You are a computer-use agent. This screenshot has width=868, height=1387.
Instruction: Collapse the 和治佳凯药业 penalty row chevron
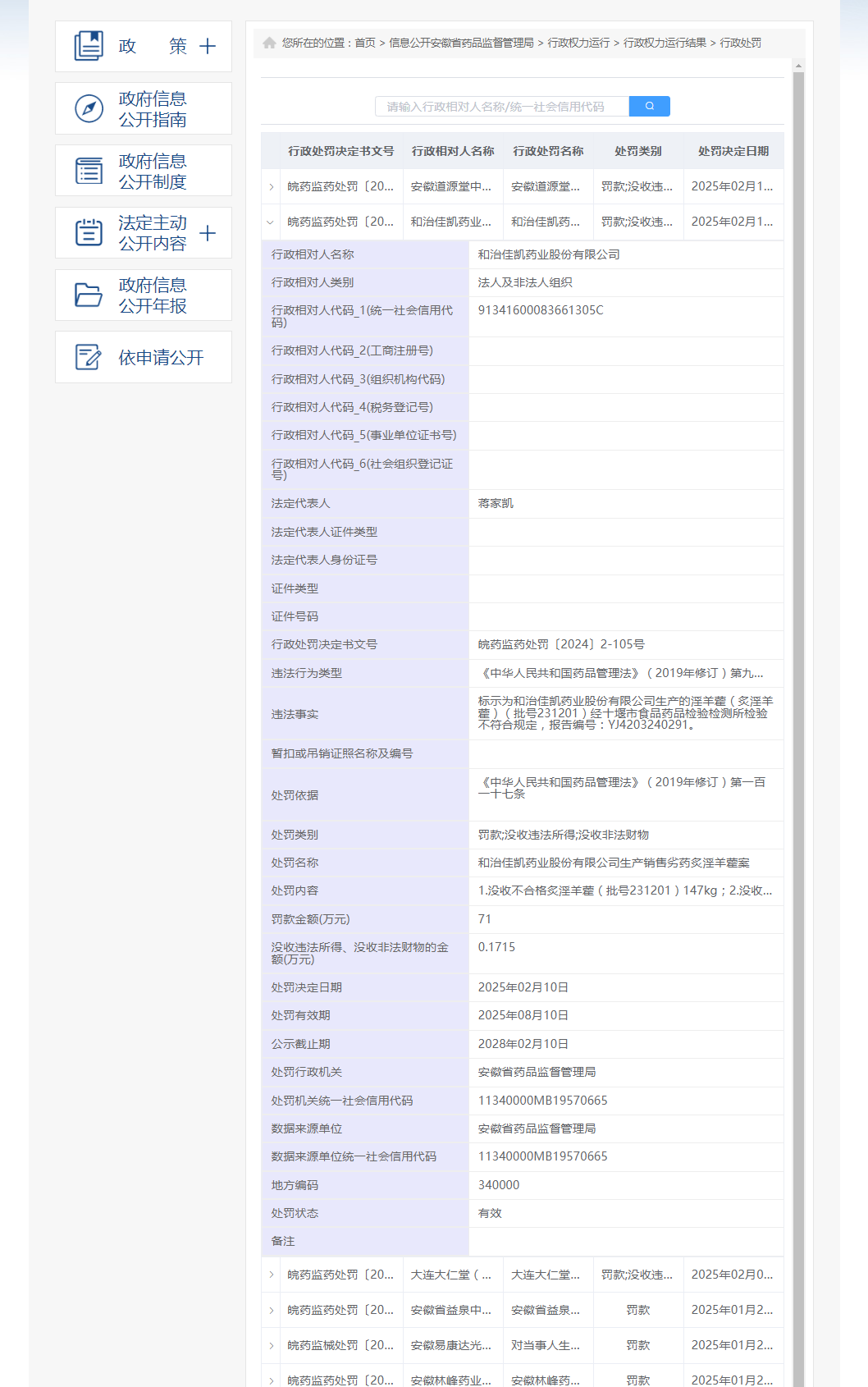(x=271, y=222)
